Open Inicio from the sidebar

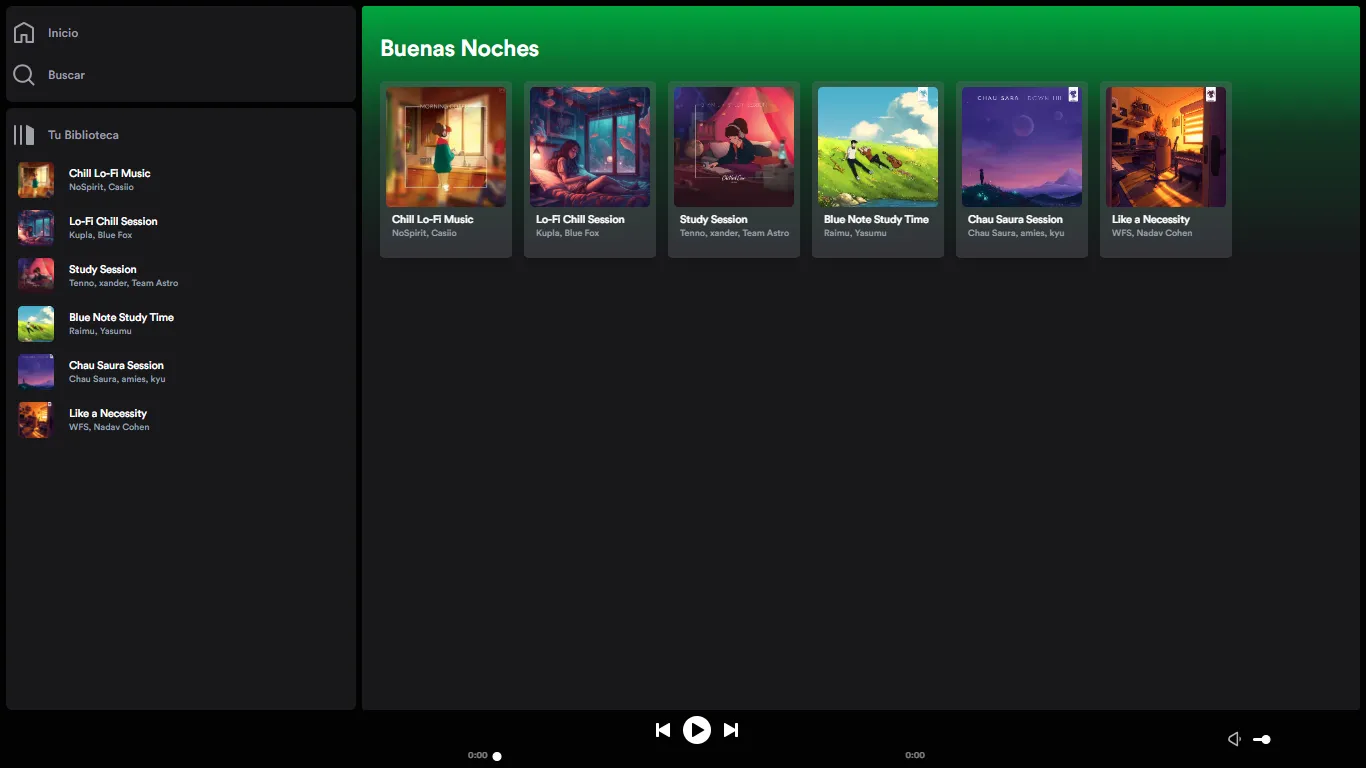[63, 33]
